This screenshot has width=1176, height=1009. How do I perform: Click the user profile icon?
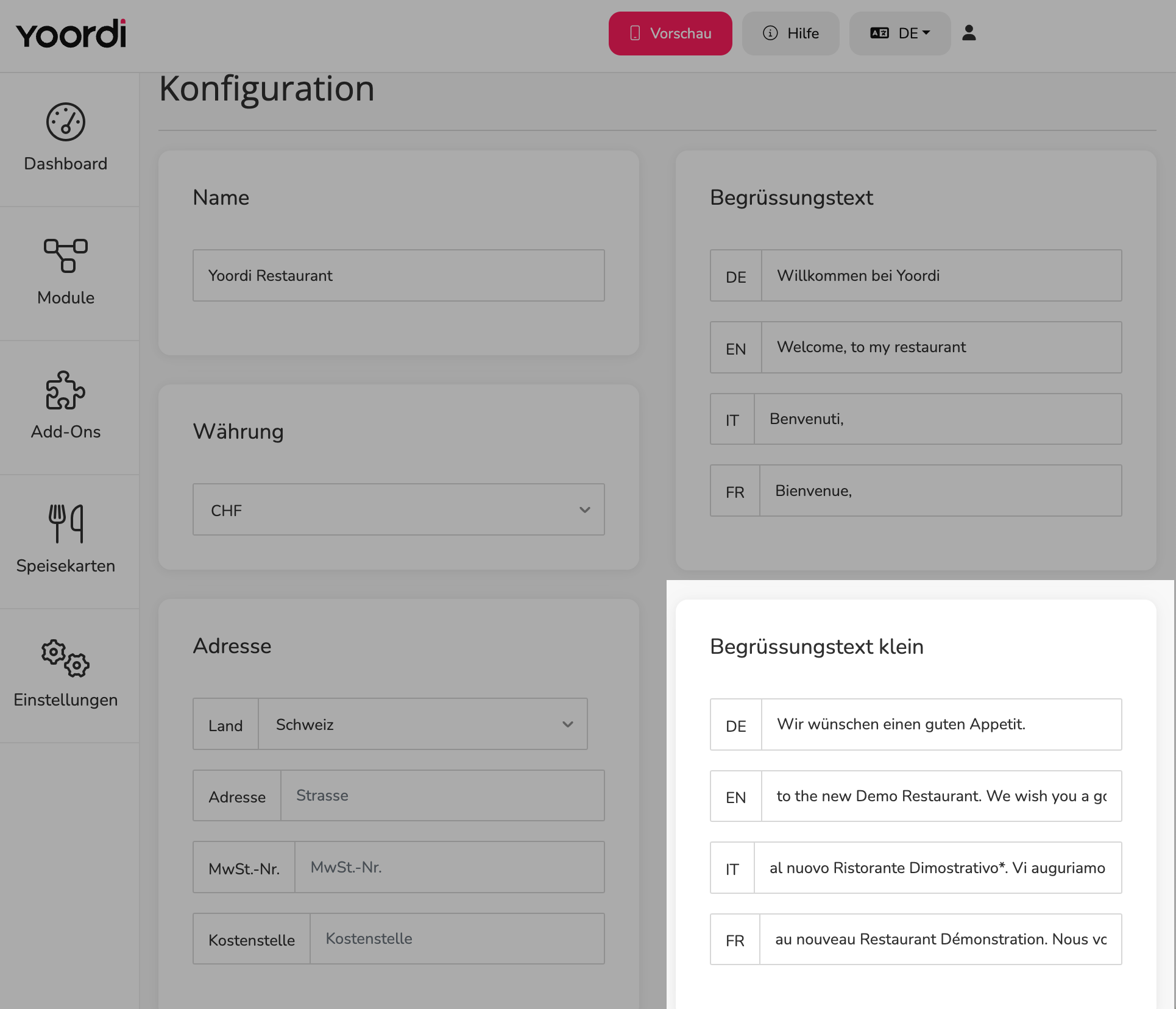tap(969, 33)
